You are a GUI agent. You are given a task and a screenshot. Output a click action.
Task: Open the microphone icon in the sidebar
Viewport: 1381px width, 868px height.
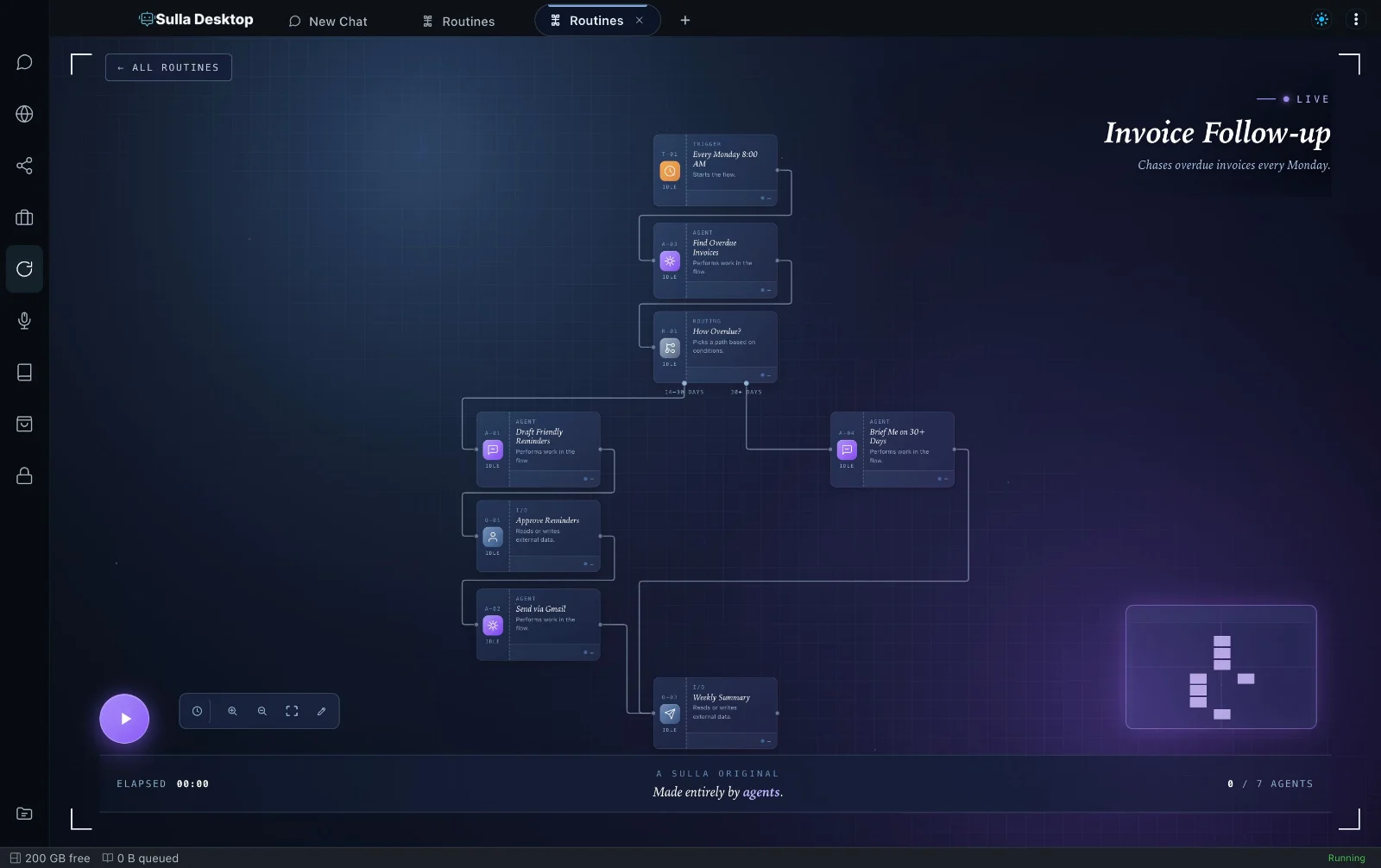(x=24, y=321)
